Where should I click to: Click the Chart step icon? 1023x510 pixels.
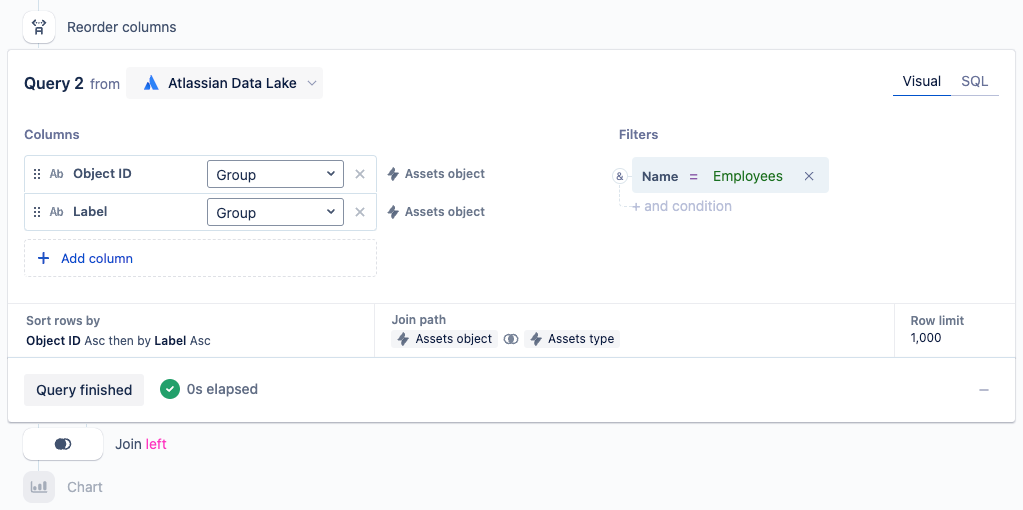tap(39, 487)
